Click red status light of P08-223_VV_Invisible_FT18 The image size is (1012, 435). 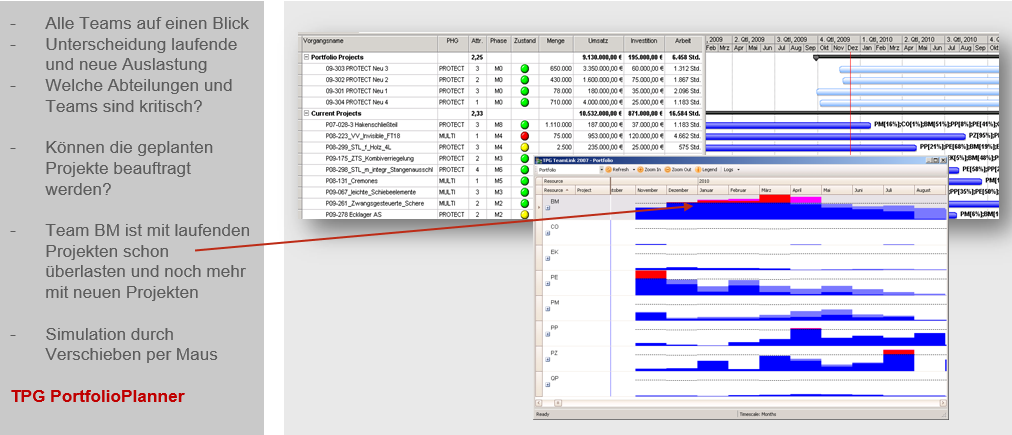525,135
